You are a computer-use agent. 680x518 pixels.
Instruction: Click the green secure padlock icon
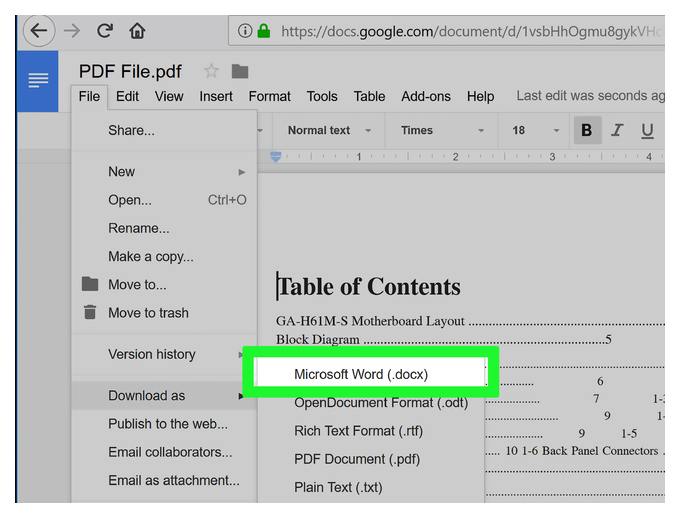(x=264, y=30)
